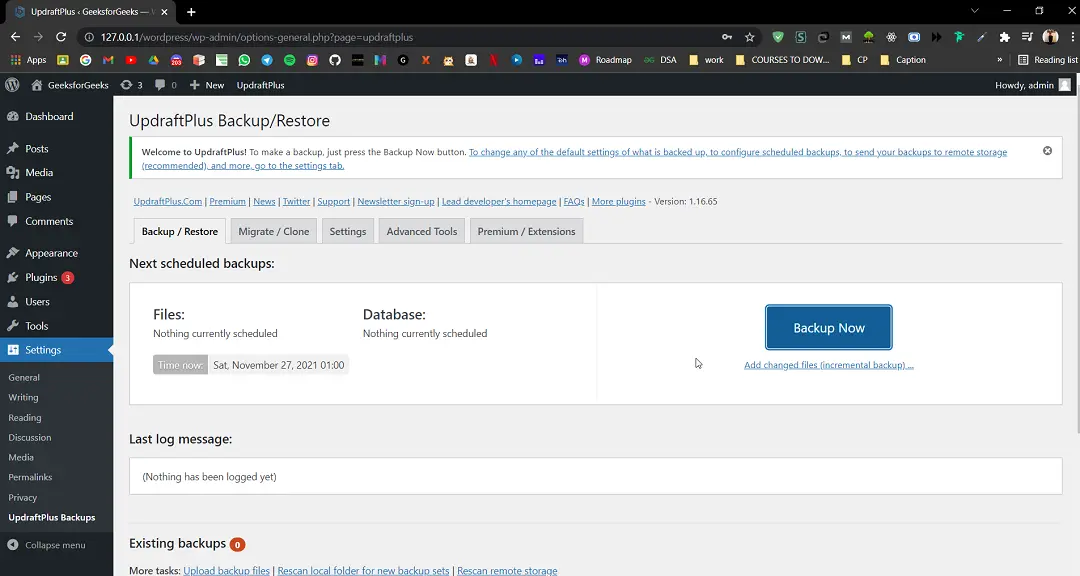This screenshot has width=1080, height=576.
Task: Open the Telegram bookmark icon
Action: point(267,60)
